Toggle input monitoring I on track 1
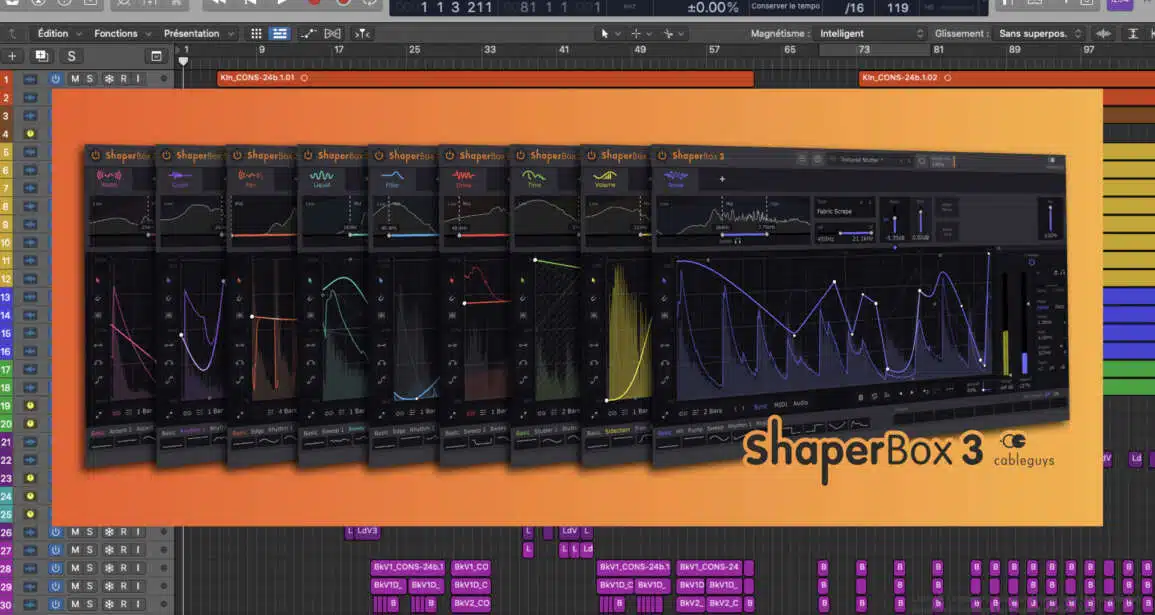This screenshot has height=615, width=1155. (x=138, y=79)
